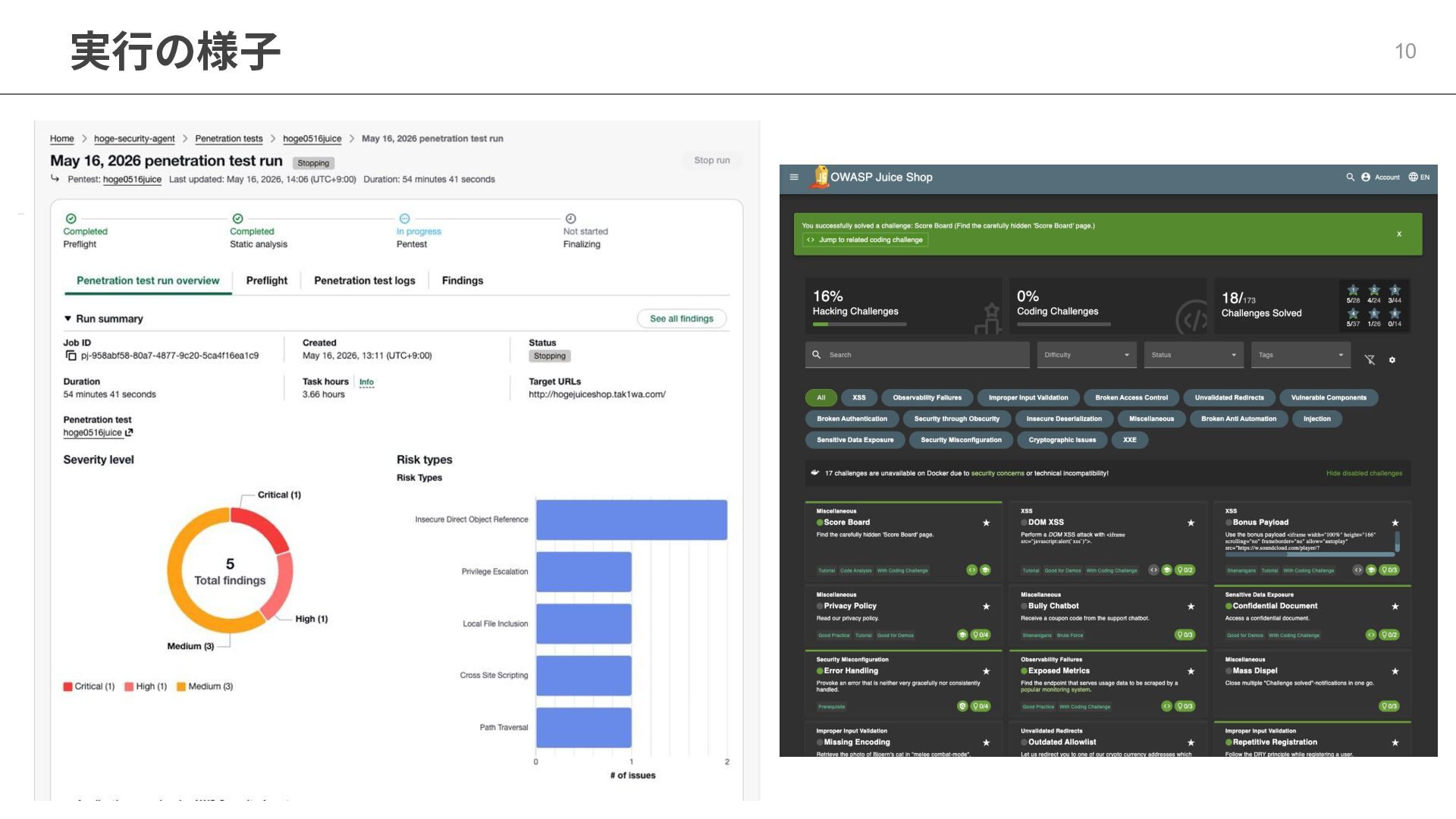Open the Account menu icon
This screenshot has width=1456, height=819.
pos(1366,177)
